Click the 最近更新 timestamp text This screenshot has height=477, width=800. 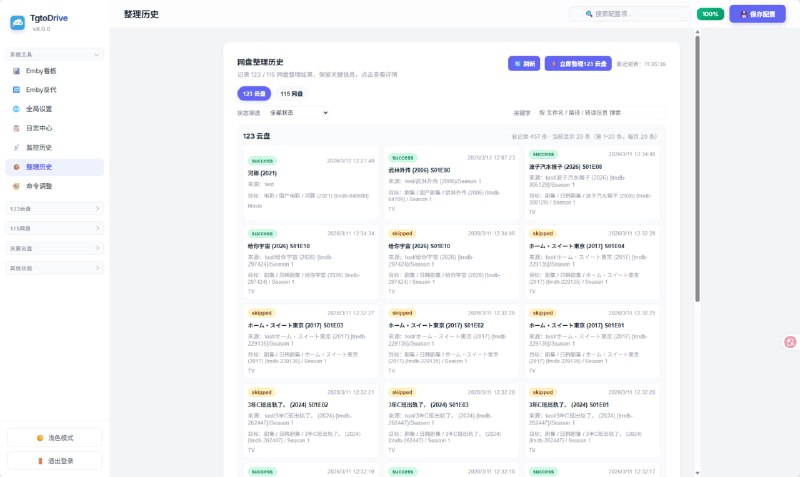point(641,64)
